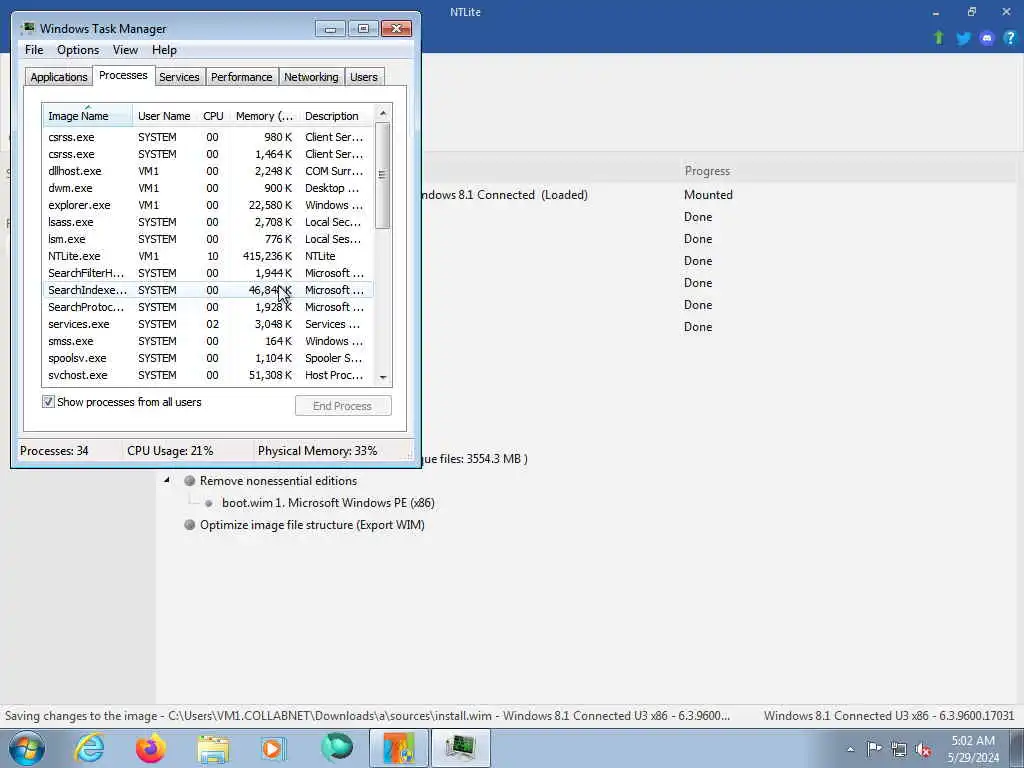Open File Explorer folder taskbar icon
This screenshot has height=768, width=1024.
214,748
